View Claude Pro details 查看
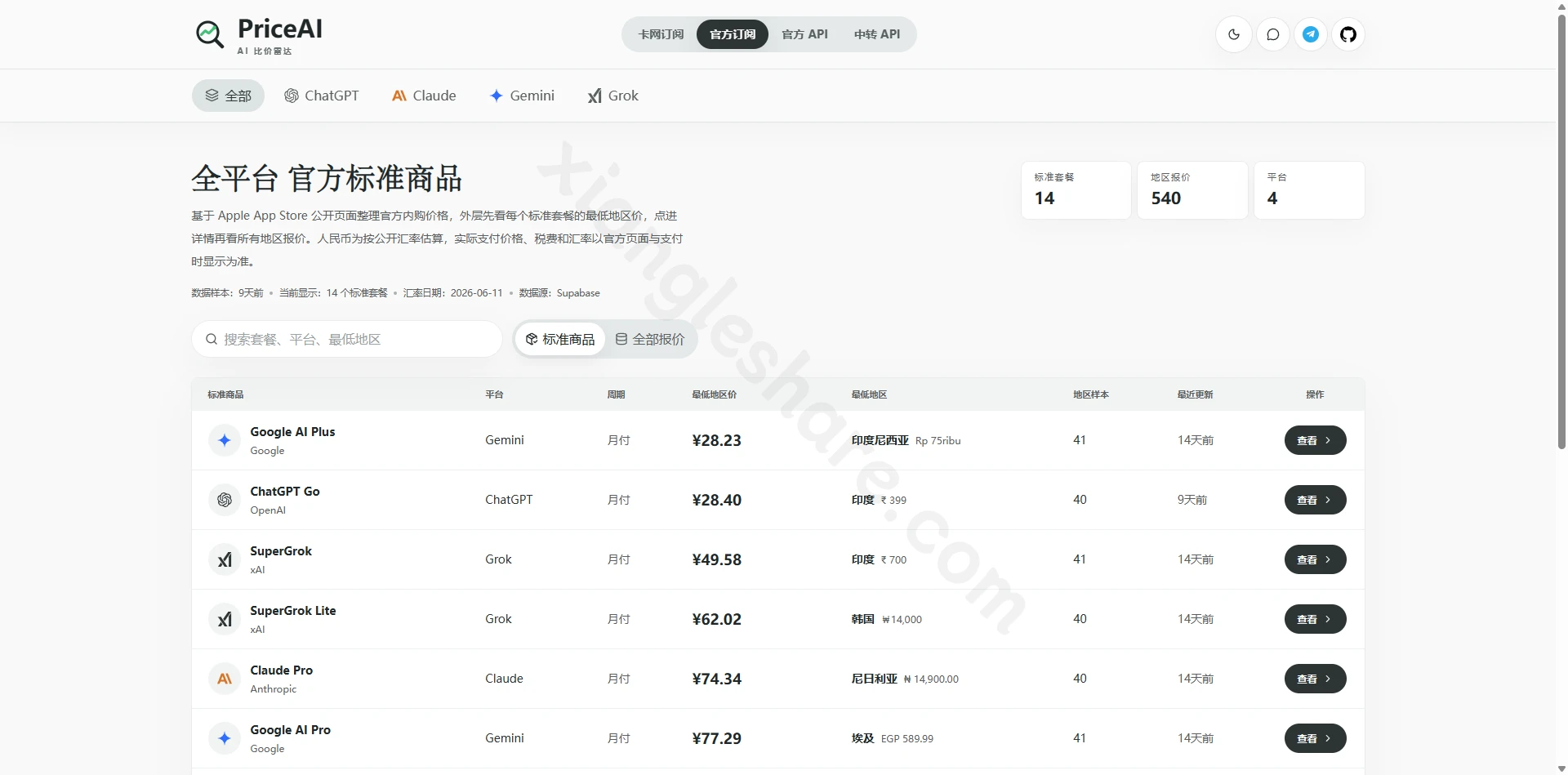1568x775 pixels. tap(1315, 679)
